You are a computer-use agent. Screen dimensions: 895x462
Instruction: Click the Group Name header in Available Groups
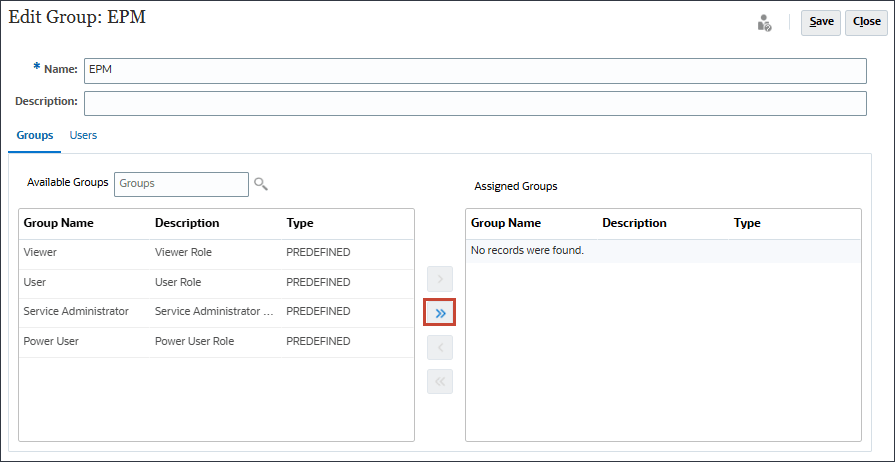(x=58, y=223)
